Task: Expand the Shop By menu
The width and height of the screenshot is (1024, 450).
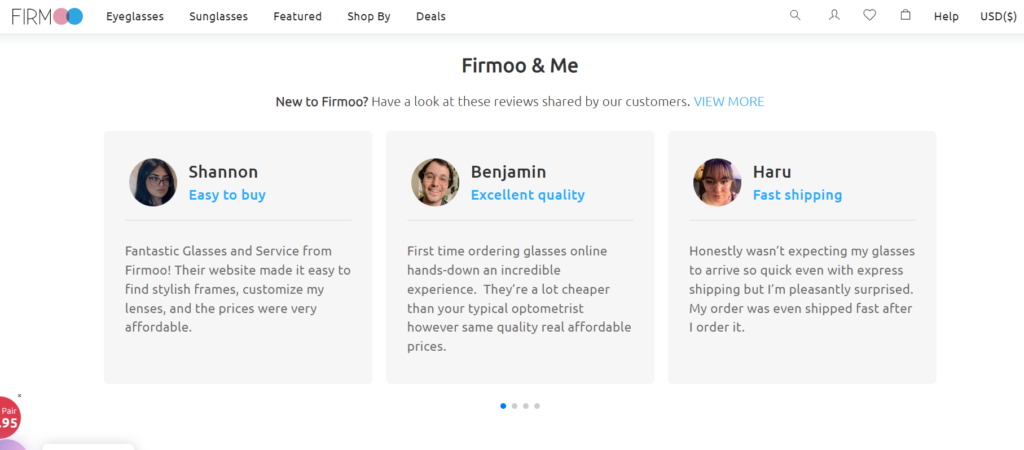Action: click(369, 16)
